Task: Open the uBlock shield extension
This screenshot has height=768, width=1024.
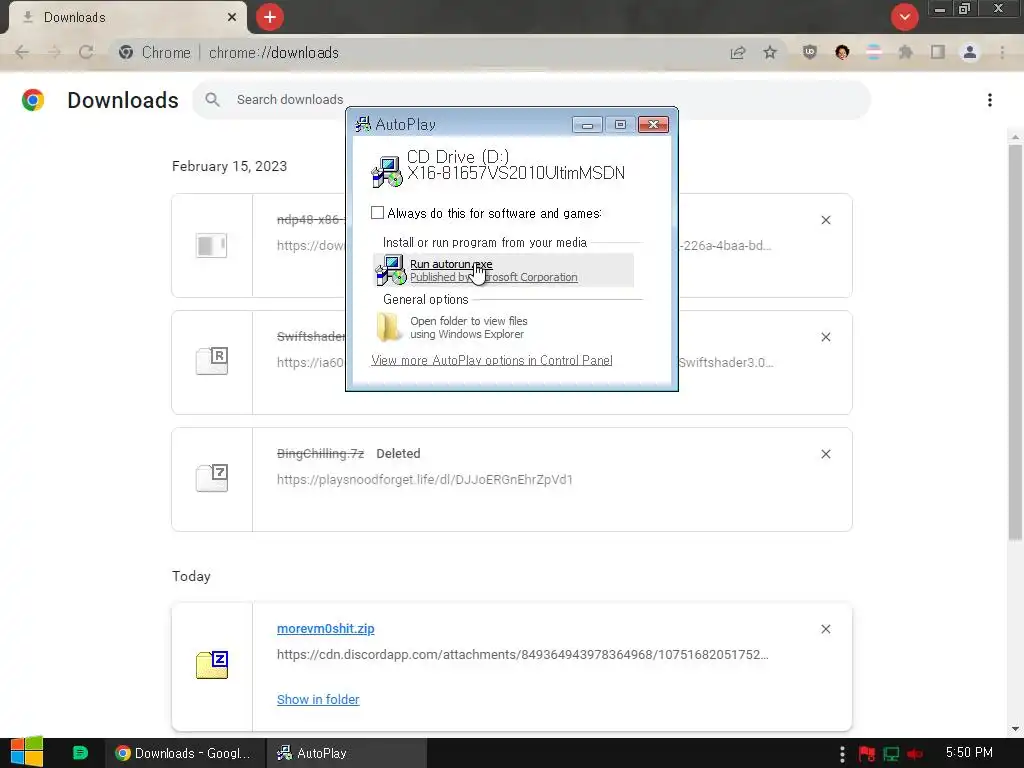Action: click(810, 52)
